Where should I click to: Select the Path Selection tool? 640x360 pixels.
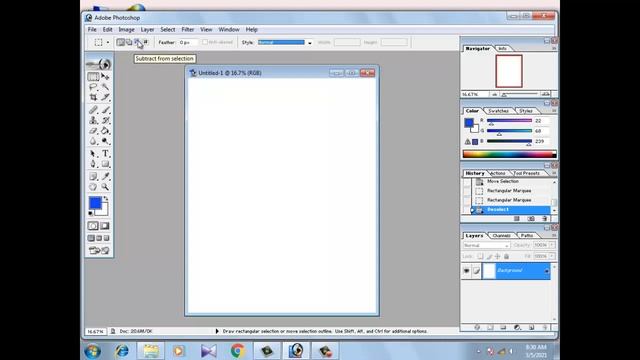[x=93, y=153]
